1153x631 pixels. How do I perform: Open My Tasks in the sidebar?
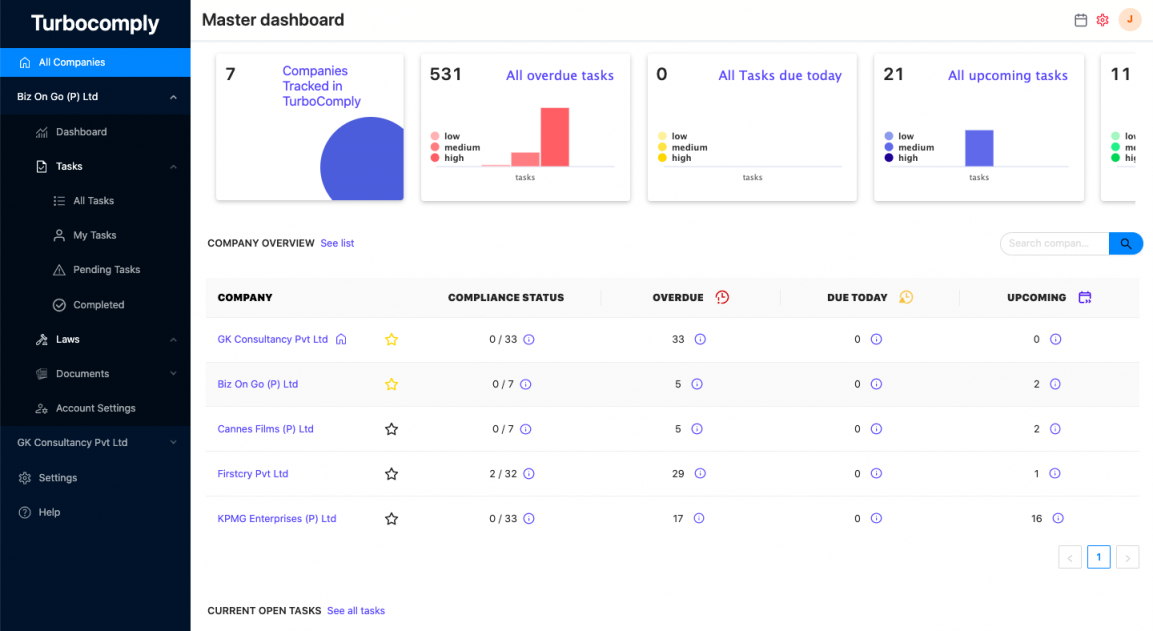point(95,235)
